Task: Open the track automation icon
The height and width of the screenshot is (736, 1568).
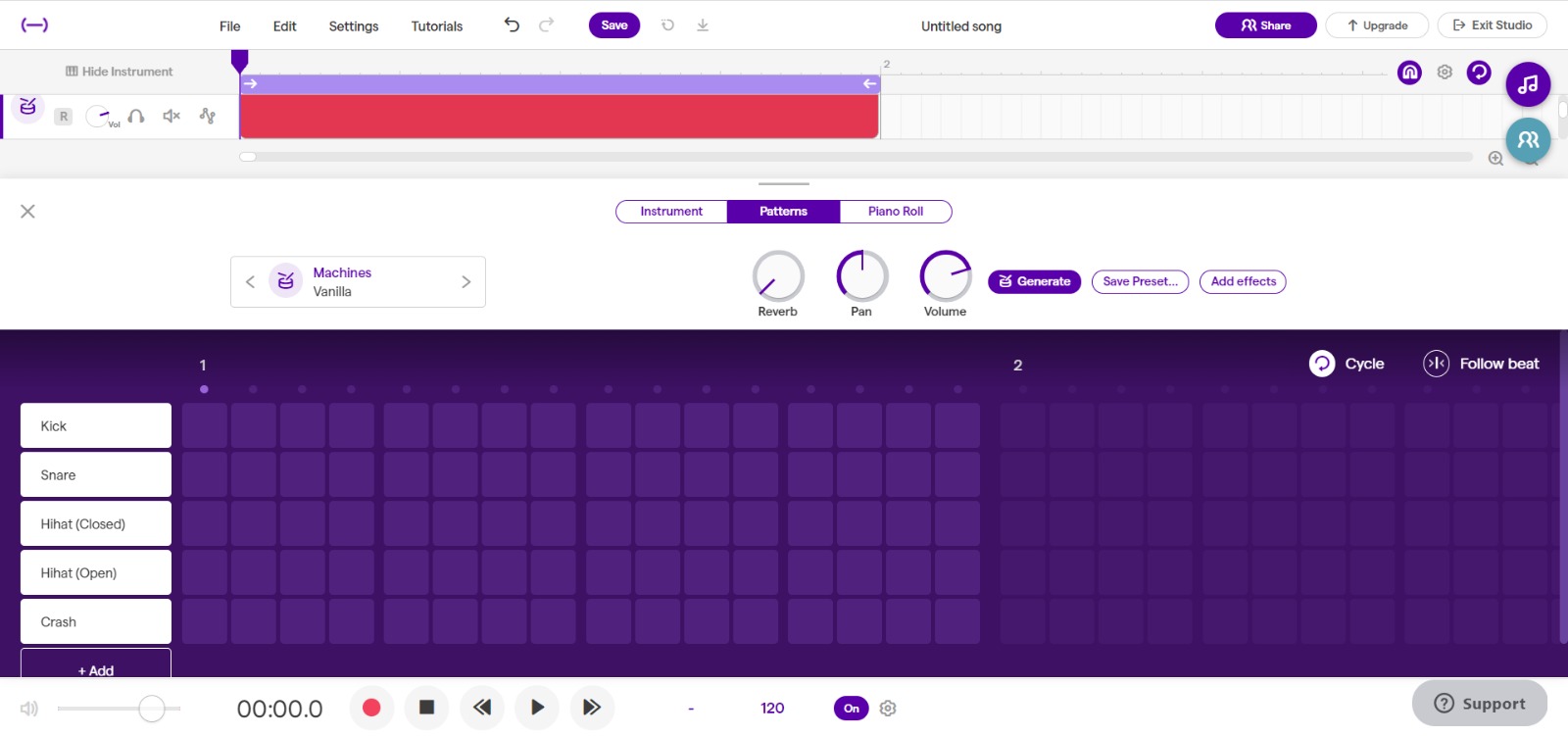Action: 207,116
